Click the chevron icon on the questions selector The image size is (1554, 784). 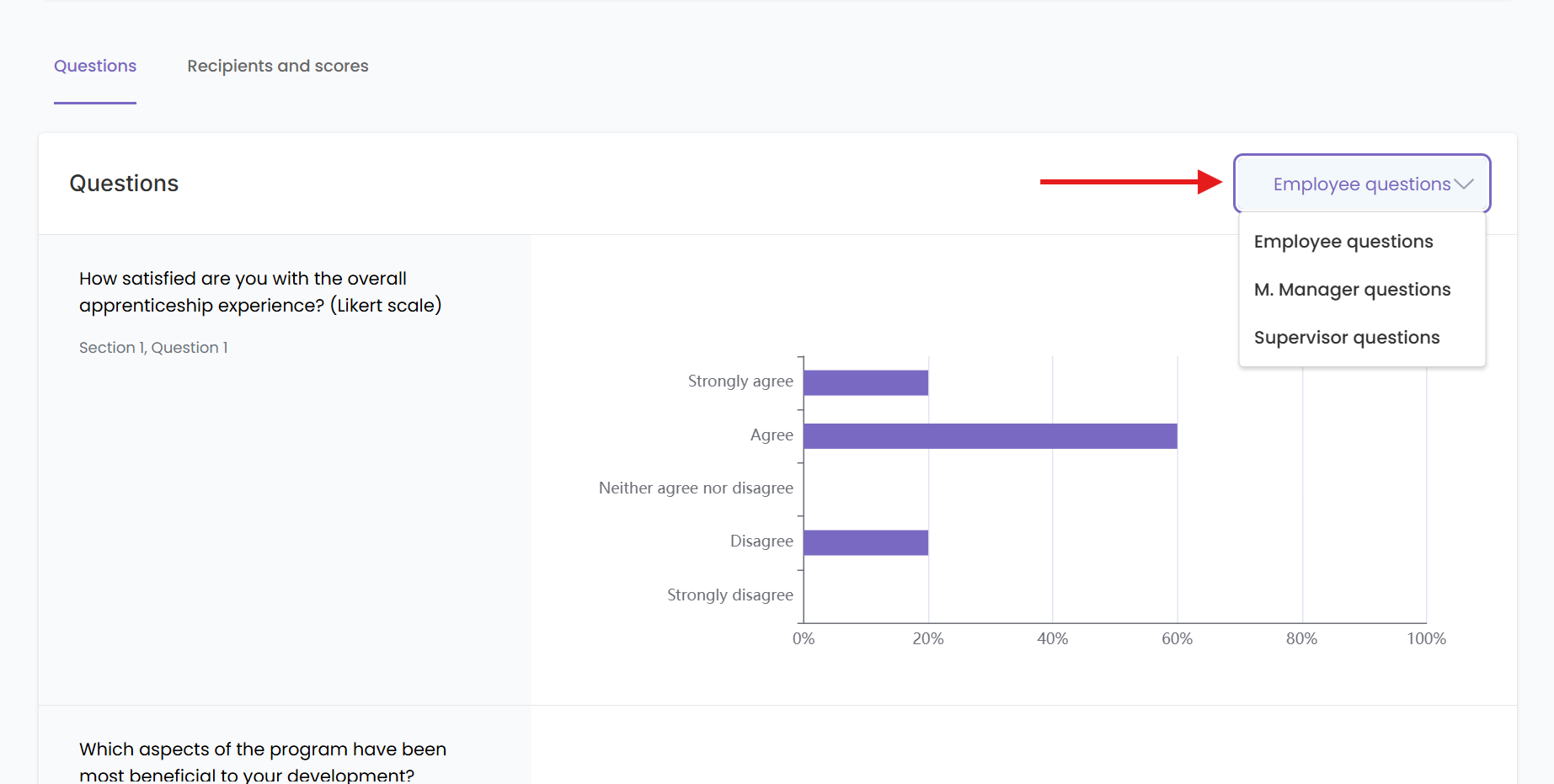[1464, 184]
